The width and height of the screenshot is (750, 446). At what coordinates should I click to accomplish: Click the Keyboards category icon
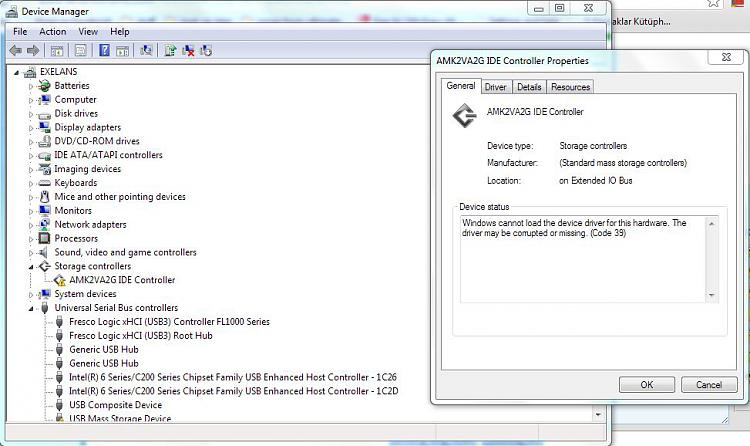coord(44,183)
